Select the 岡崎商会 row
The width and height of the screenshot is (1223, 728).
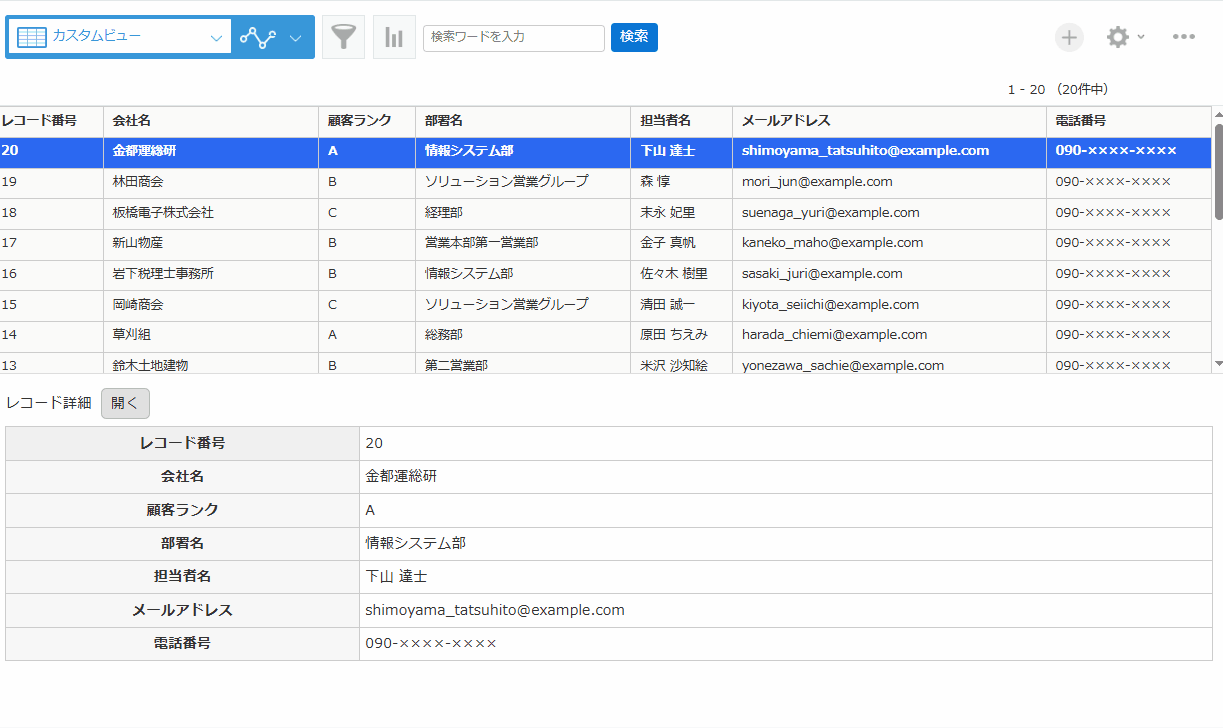tap(606, 306)
